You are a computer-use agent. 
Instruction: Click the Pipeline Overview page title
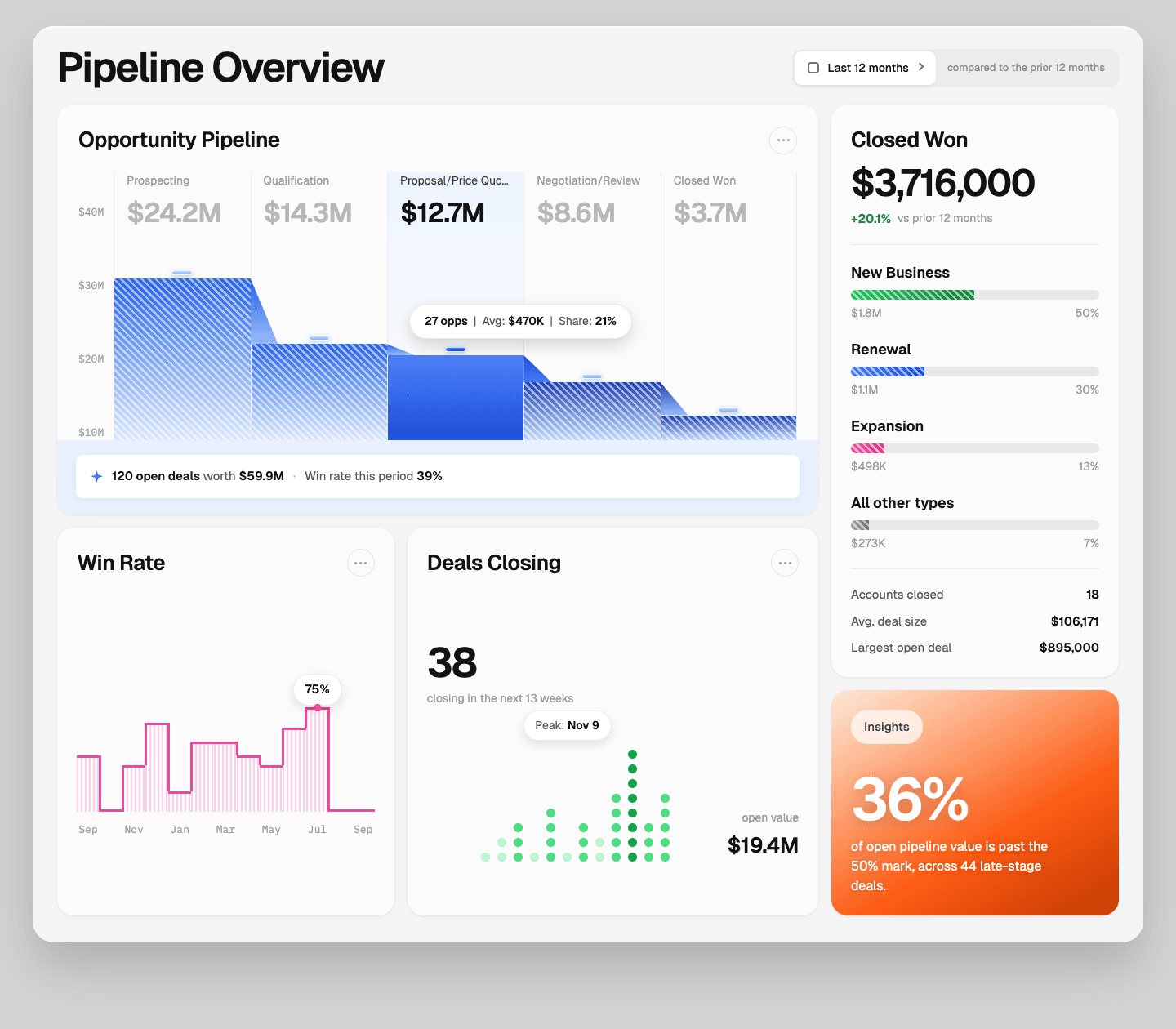tap(221, 68)
